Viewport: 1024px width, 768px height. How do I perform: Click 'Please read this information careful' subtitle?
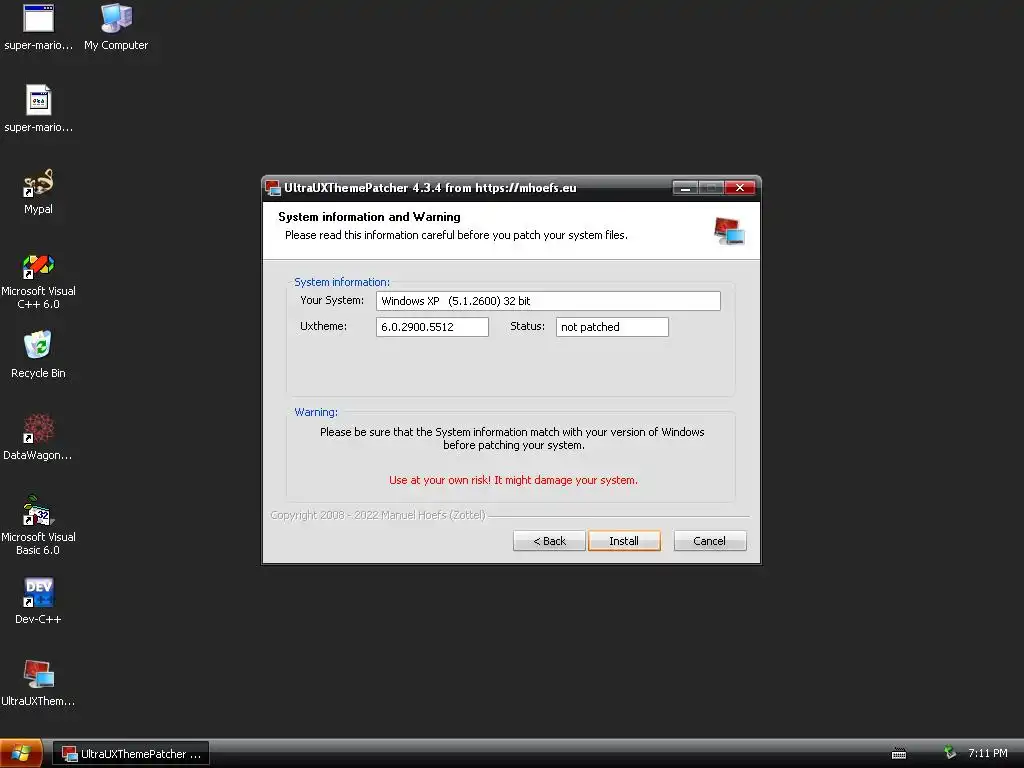point(456,235)
